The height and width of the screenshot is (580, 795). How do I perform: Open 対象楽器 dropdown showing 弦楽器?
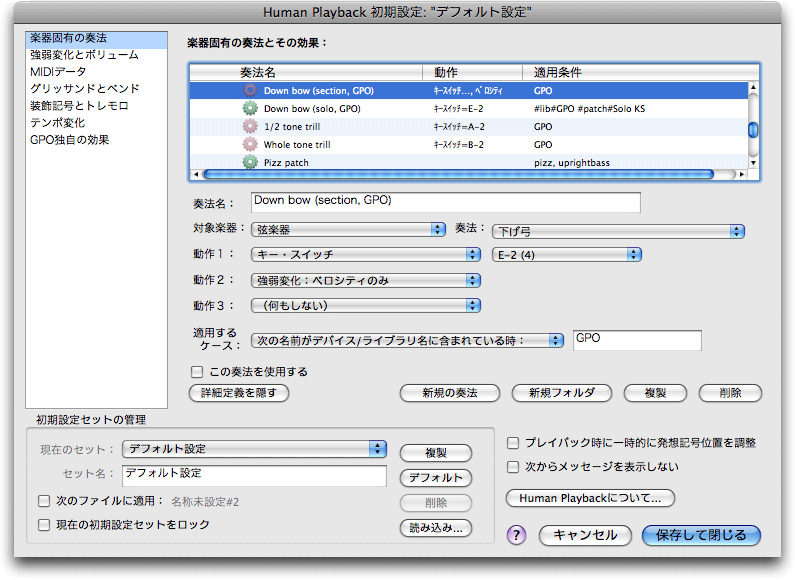[x=348, y=230]
